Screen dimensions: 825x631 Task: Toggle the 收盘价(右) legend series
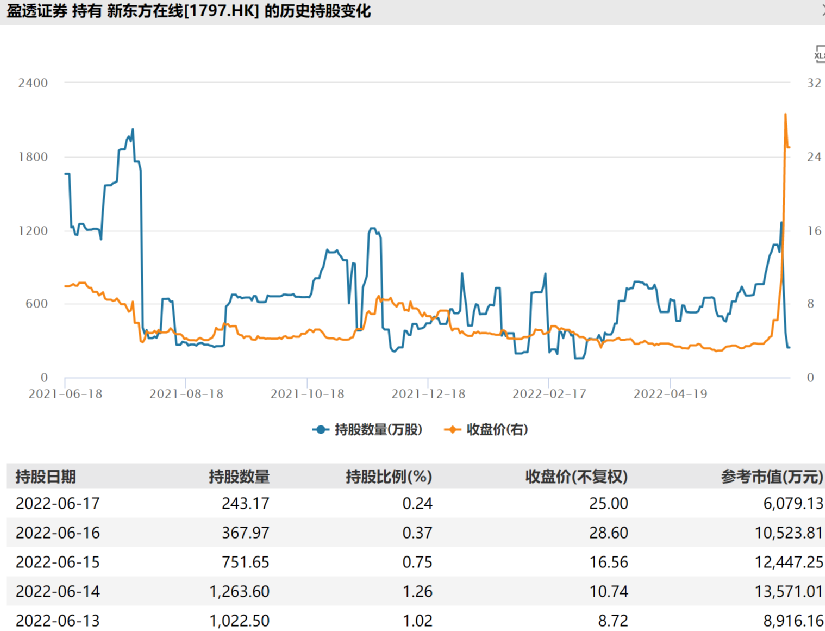tap(486, 429)
